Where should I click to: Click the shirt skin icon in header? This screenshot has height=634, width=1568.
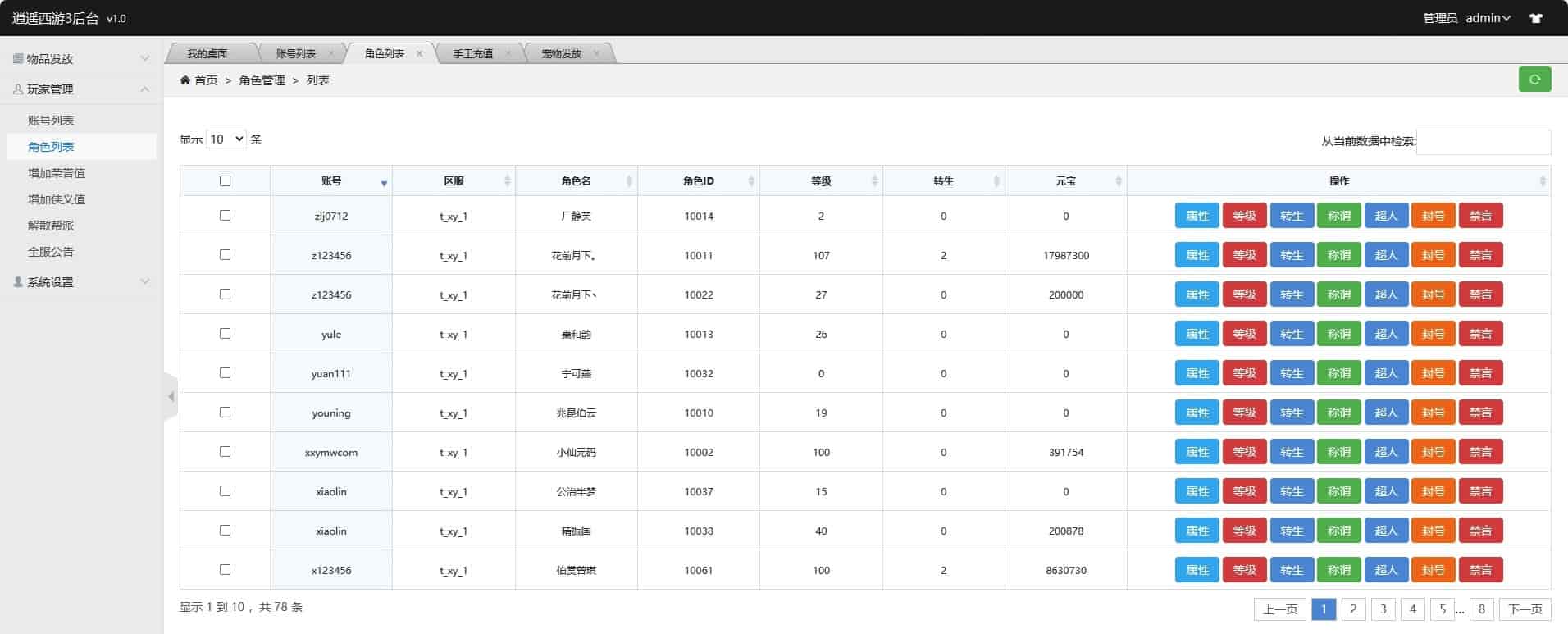(x=1536, y=18)
